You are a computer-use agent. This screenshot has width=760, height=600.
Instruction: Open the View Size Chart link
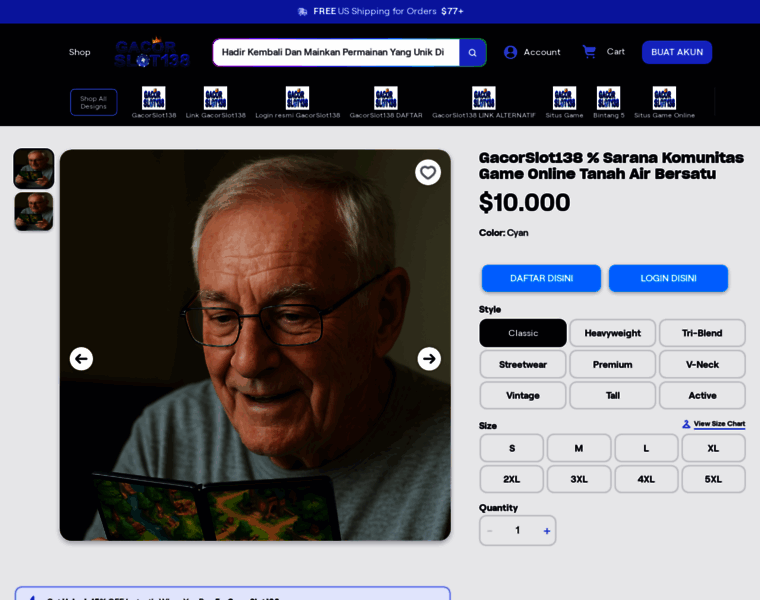tap(718, 424)
